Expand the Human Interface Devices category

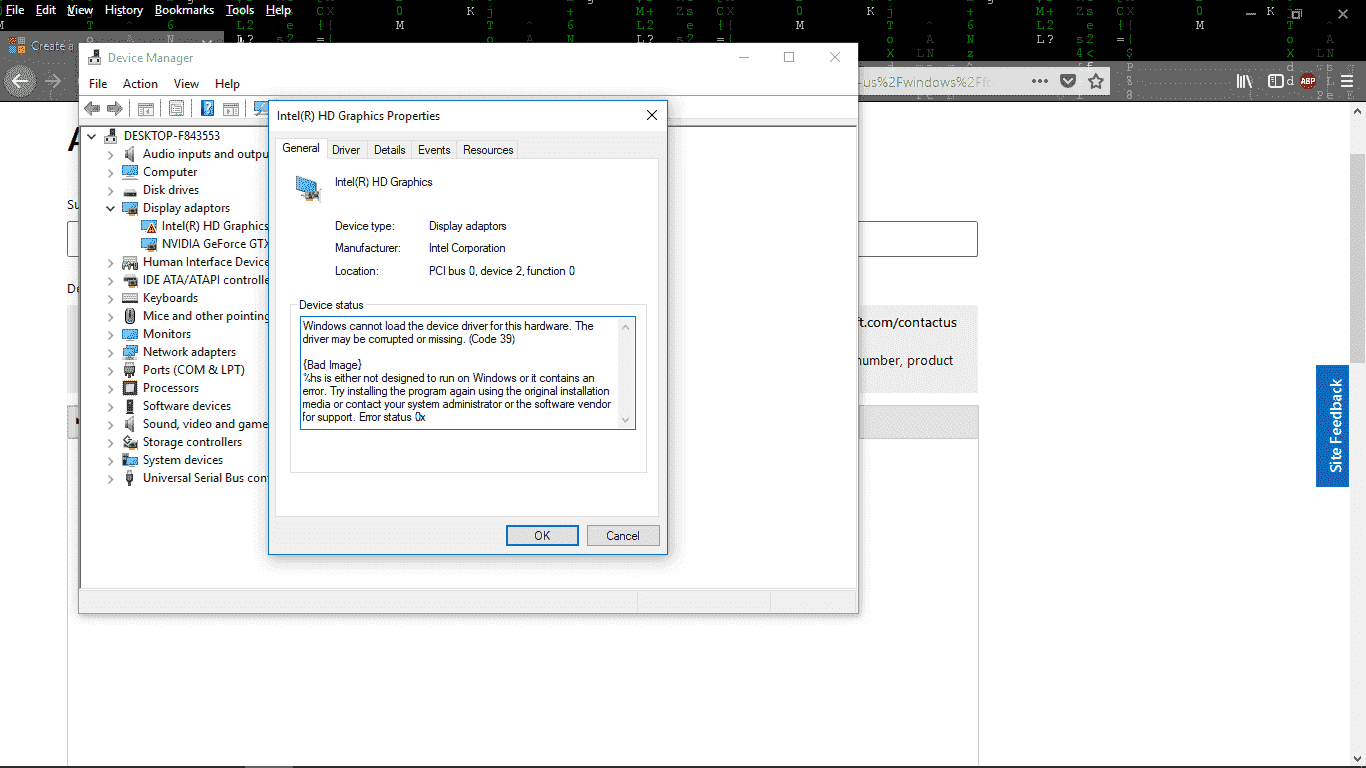[111, 262]
